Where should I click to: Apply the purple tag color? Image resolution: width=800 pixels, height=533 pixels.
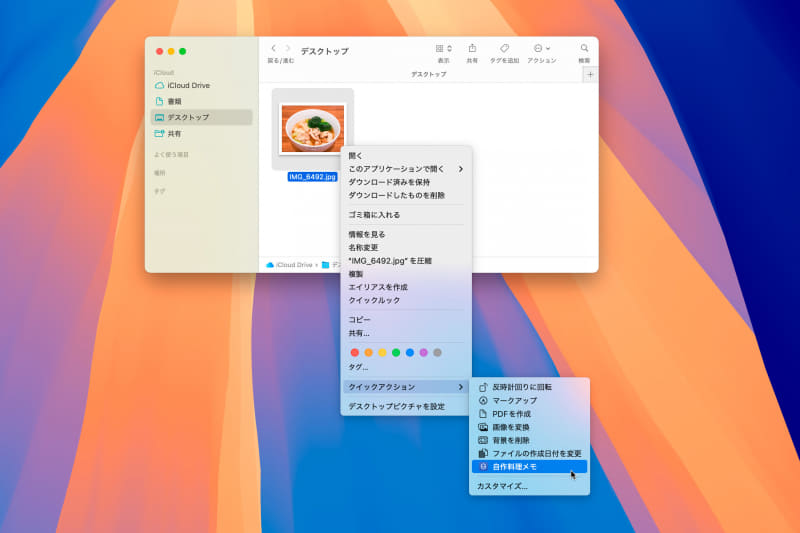coord(423,352)
